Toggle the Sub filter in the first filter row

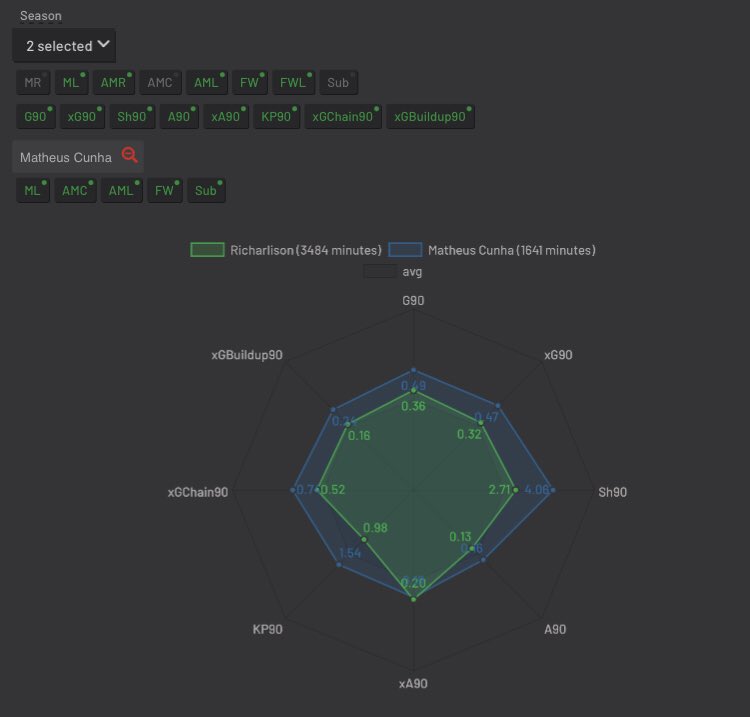338,82
